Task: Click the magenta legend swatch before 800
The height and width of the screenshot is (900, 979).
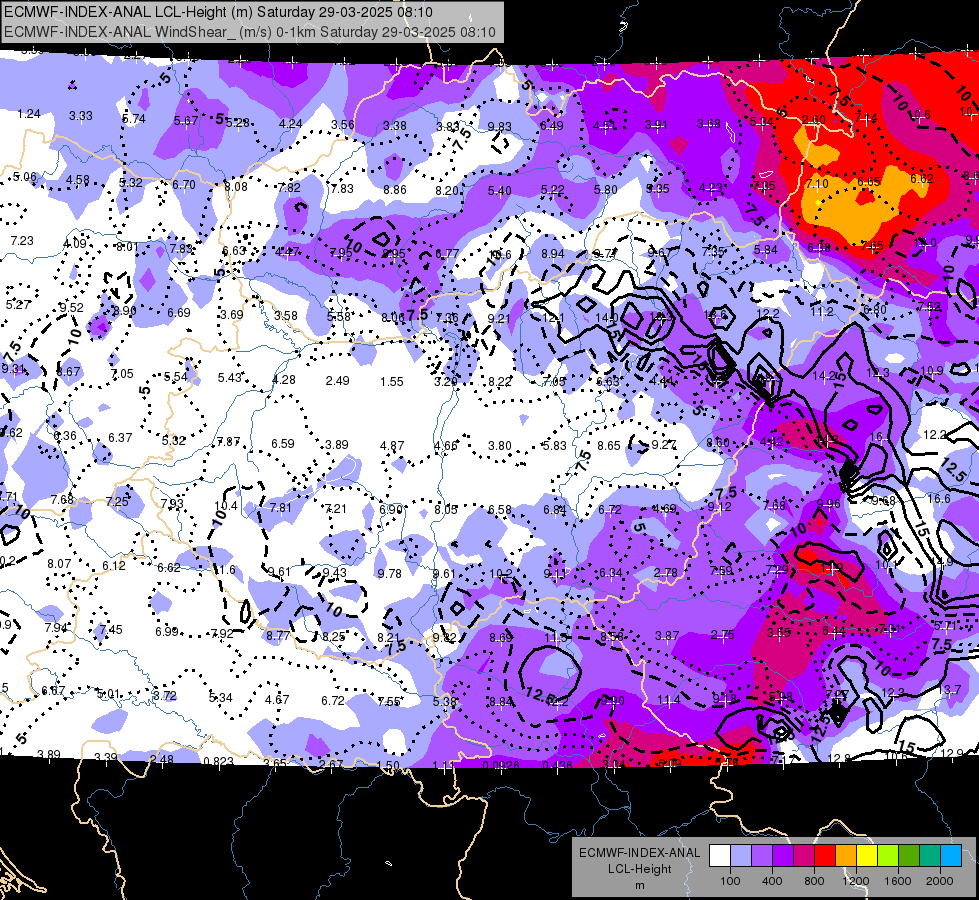Action: tap(804, 856)
